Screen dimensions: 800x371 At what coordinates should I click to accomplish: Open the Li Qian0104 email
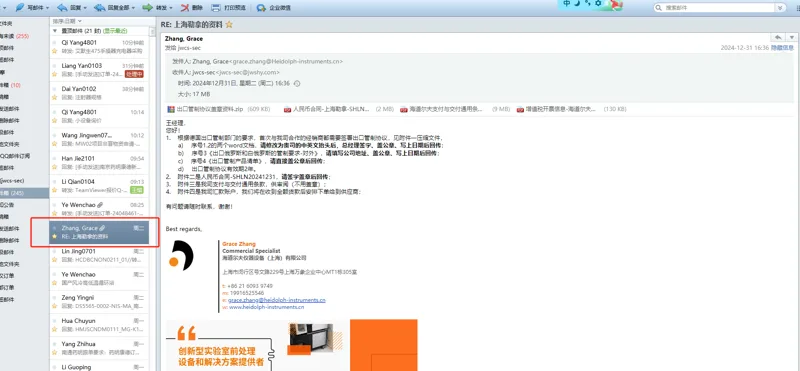(x=99, y=186)
